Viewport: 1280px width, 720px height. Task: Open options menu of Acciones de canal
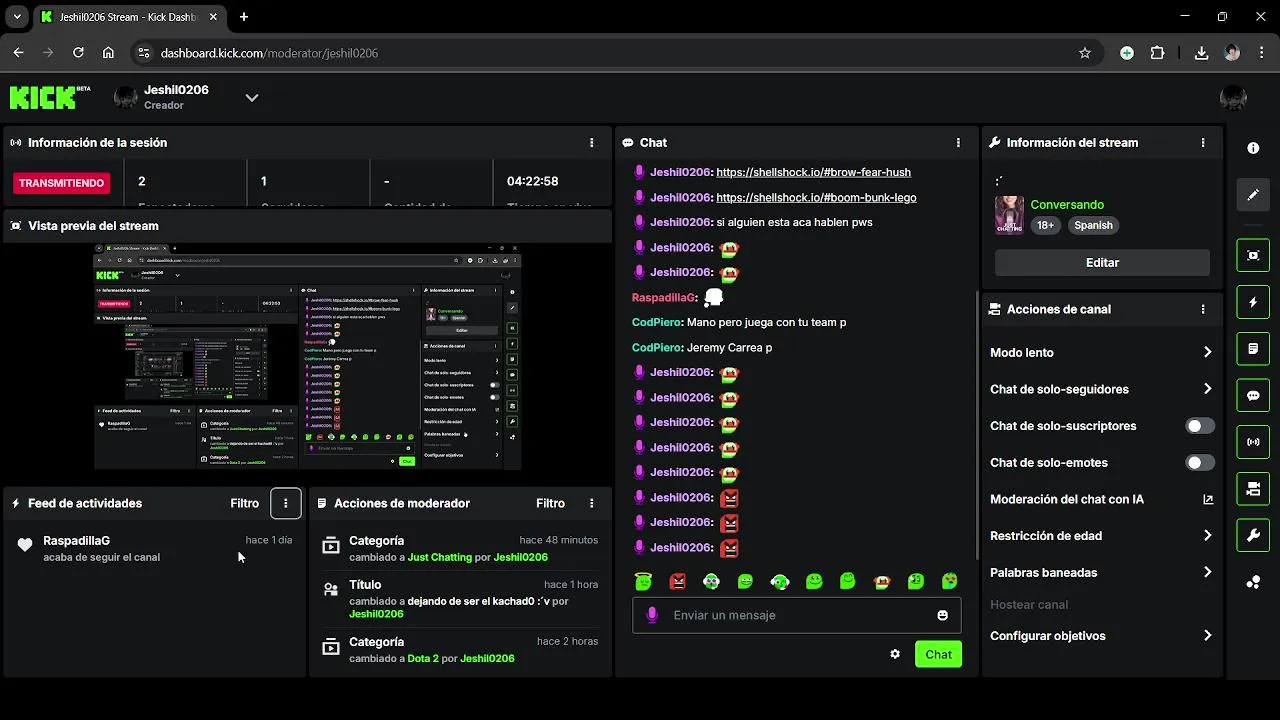coord(1203,310)
